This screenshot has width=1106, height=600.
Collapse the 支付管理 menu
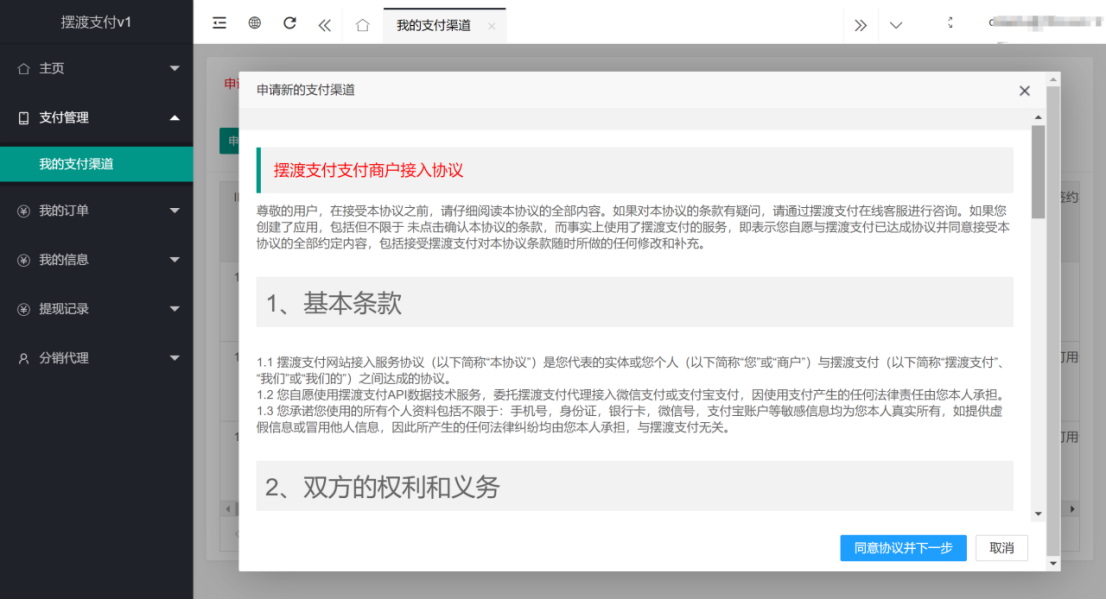coord(97,118)
